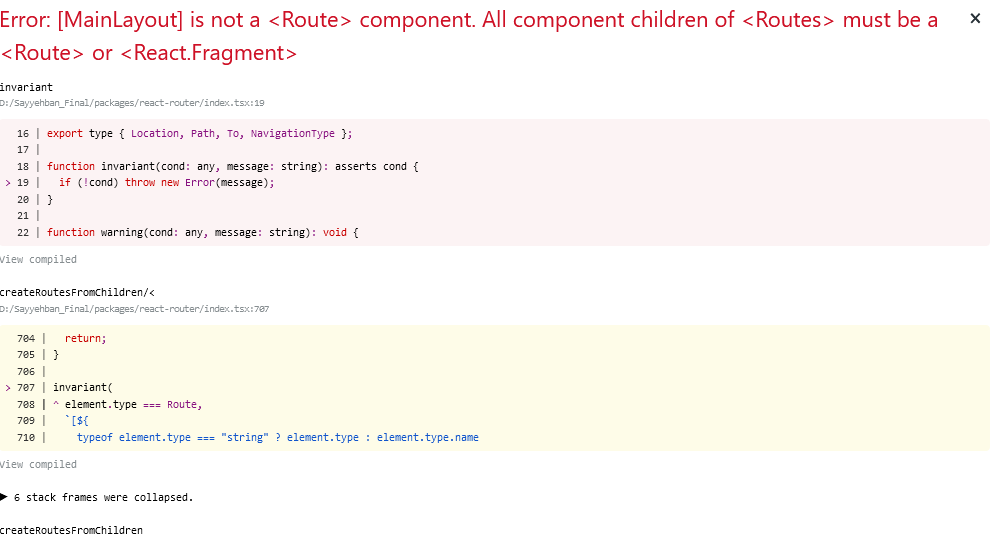The image size is (990, 538).
Task: Click line 708 element.type === Route
Action: pyautogui.click(x=131, y=404)
